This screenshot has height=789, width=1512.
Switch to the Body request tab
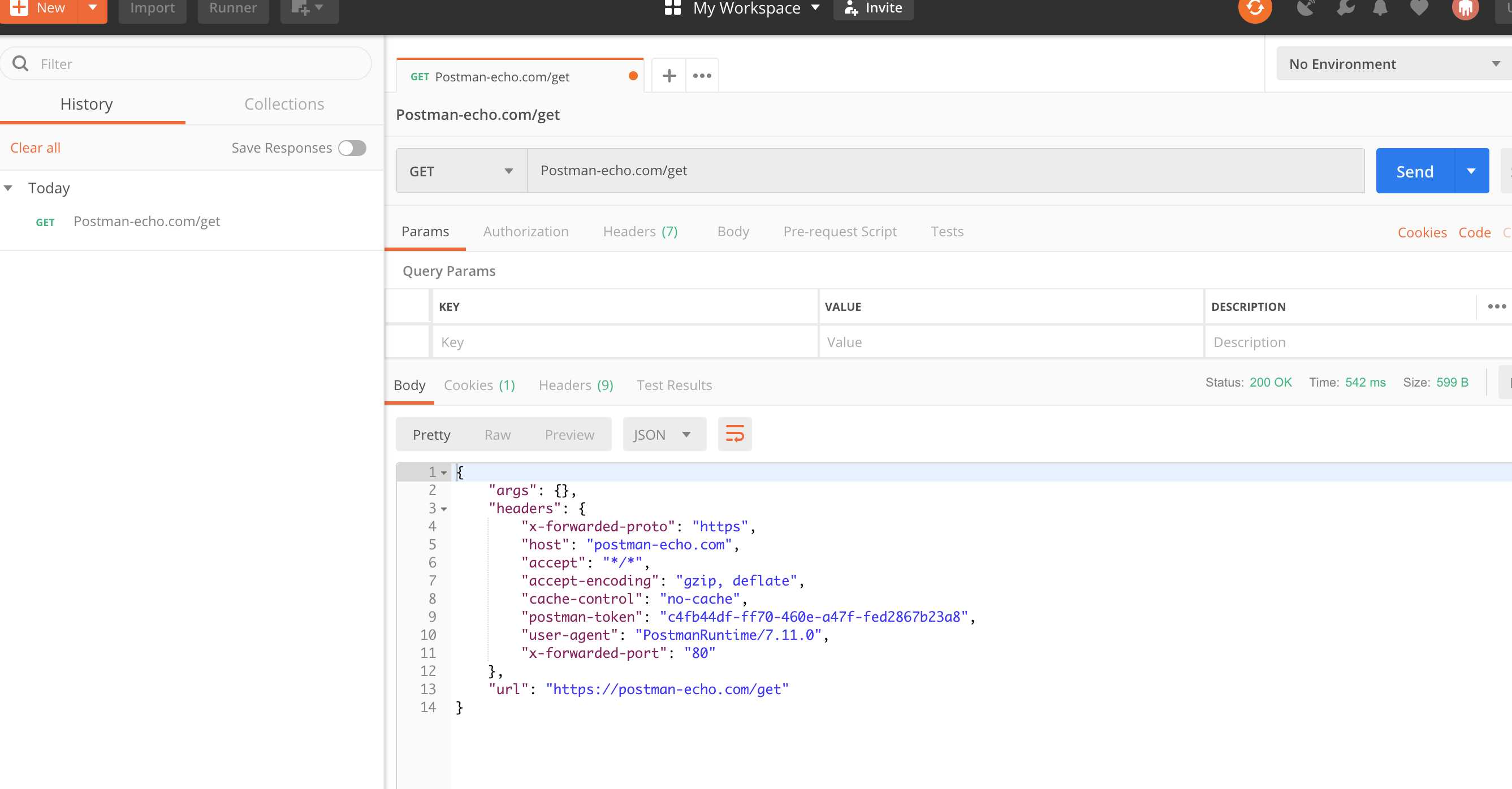coord(732,231)
